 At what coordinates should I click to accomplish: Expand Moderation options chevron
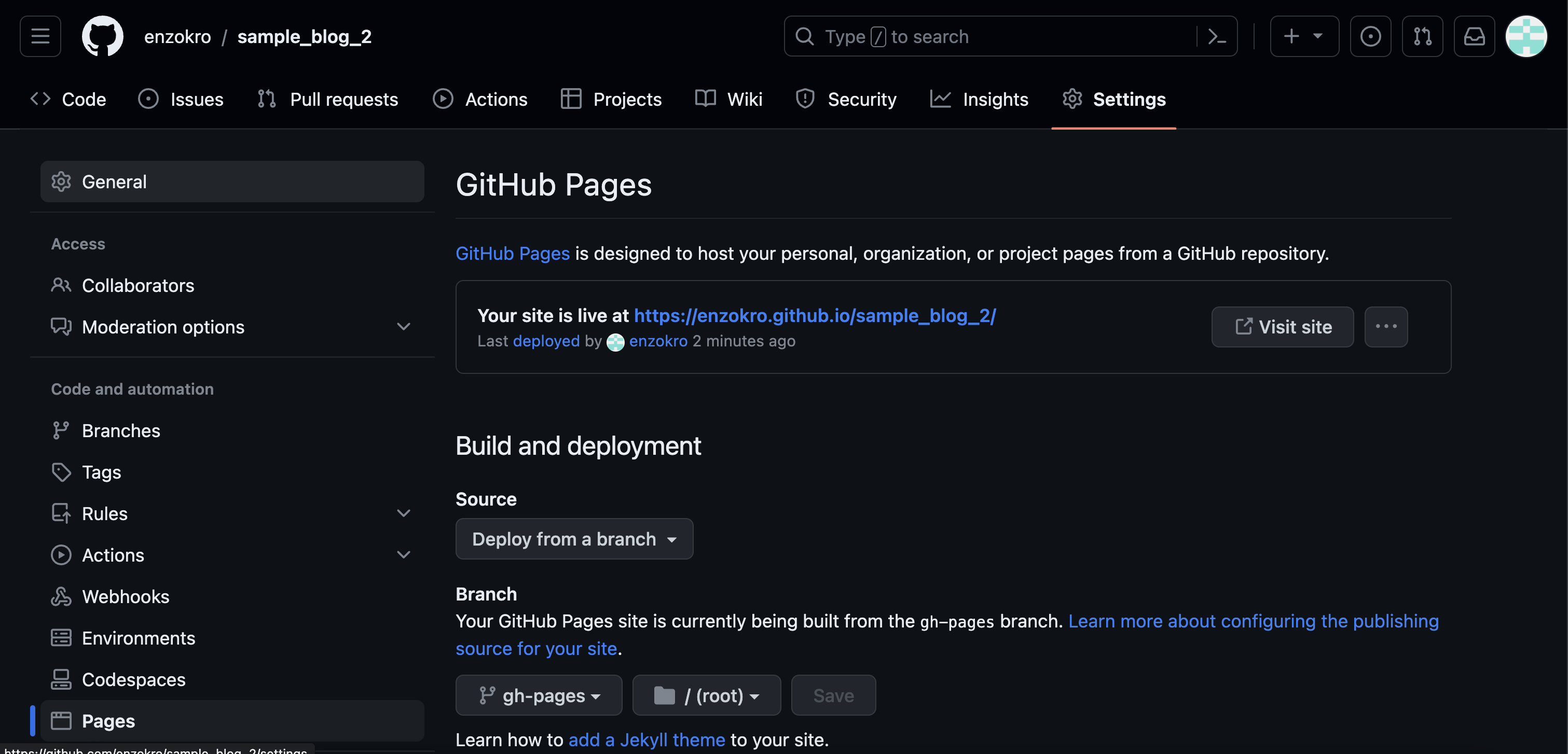point(404,327)
